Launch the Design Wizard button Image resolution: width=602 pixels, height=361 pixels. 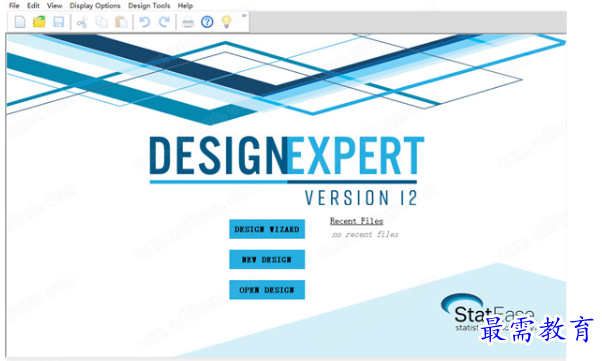pyautogui.click(x=267, y=229)
